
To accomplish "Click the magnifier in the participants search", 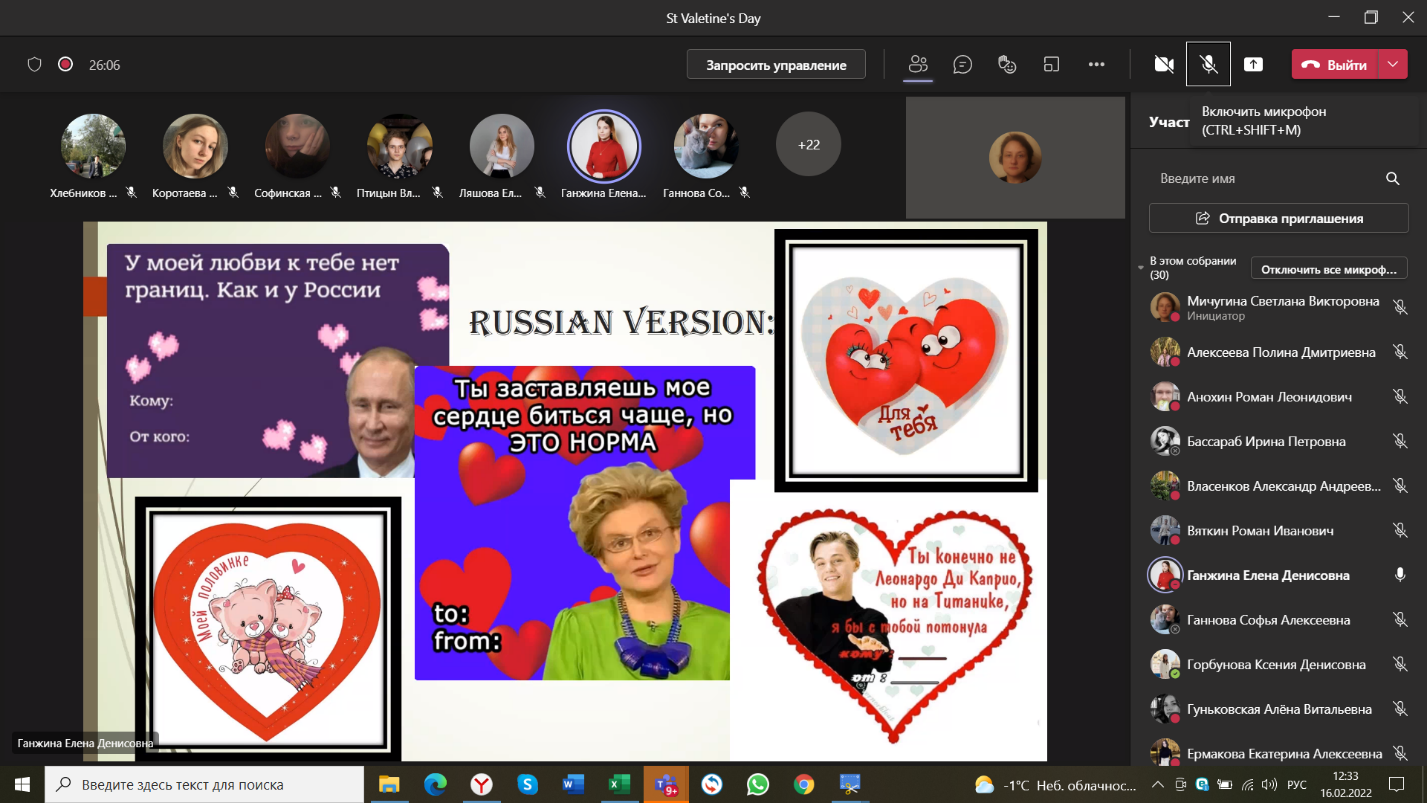I will click(1392, 178).
